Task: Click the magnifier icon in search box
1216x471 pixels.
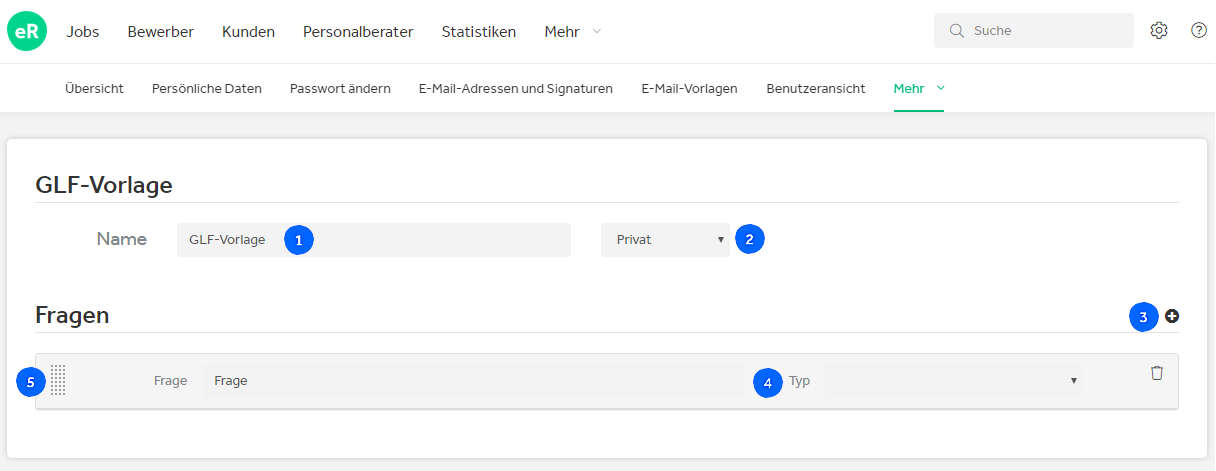Action: (x=956, y=31)
